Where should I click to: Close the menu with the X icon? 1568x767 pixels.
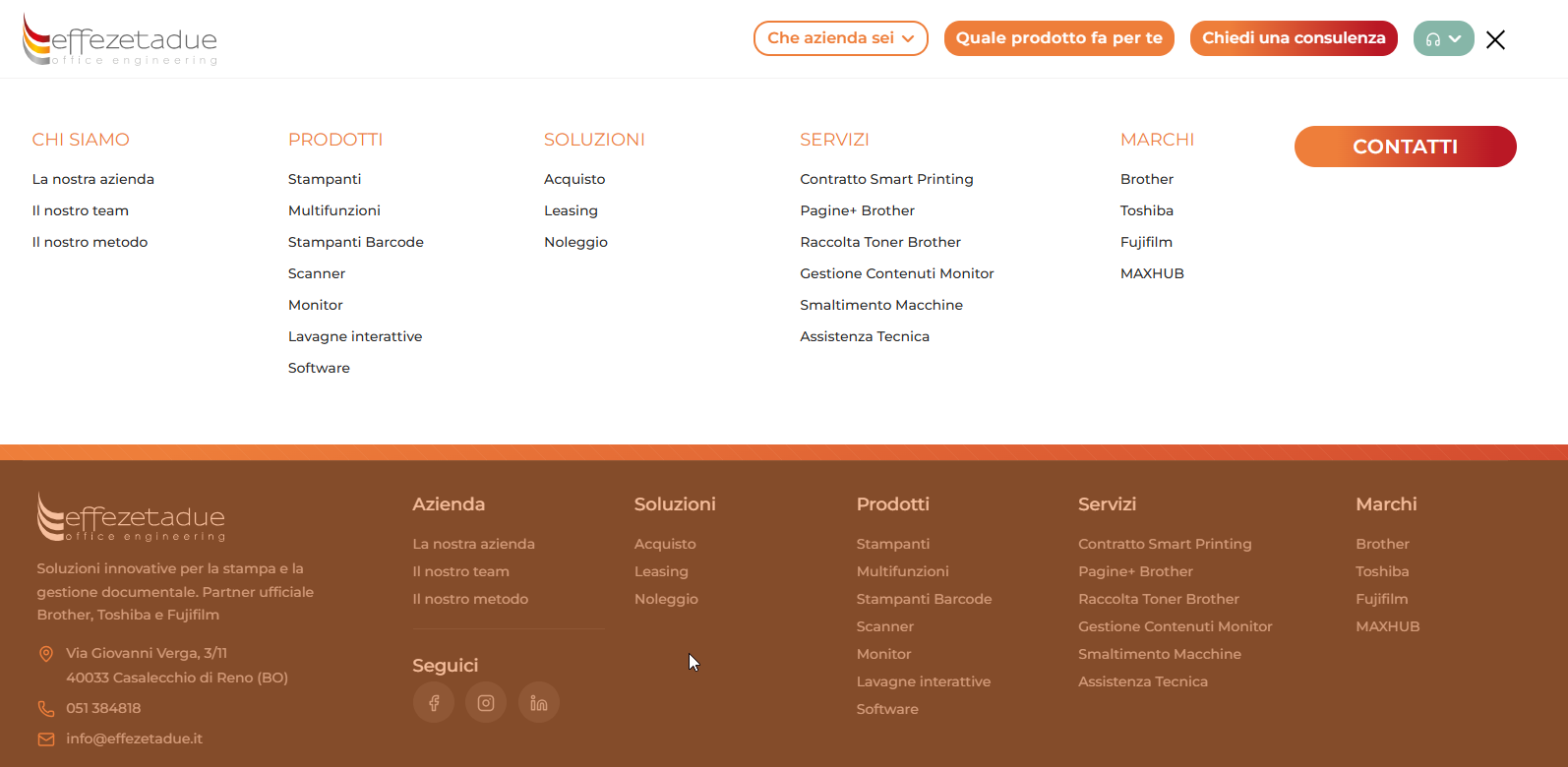click(1495, 40)
